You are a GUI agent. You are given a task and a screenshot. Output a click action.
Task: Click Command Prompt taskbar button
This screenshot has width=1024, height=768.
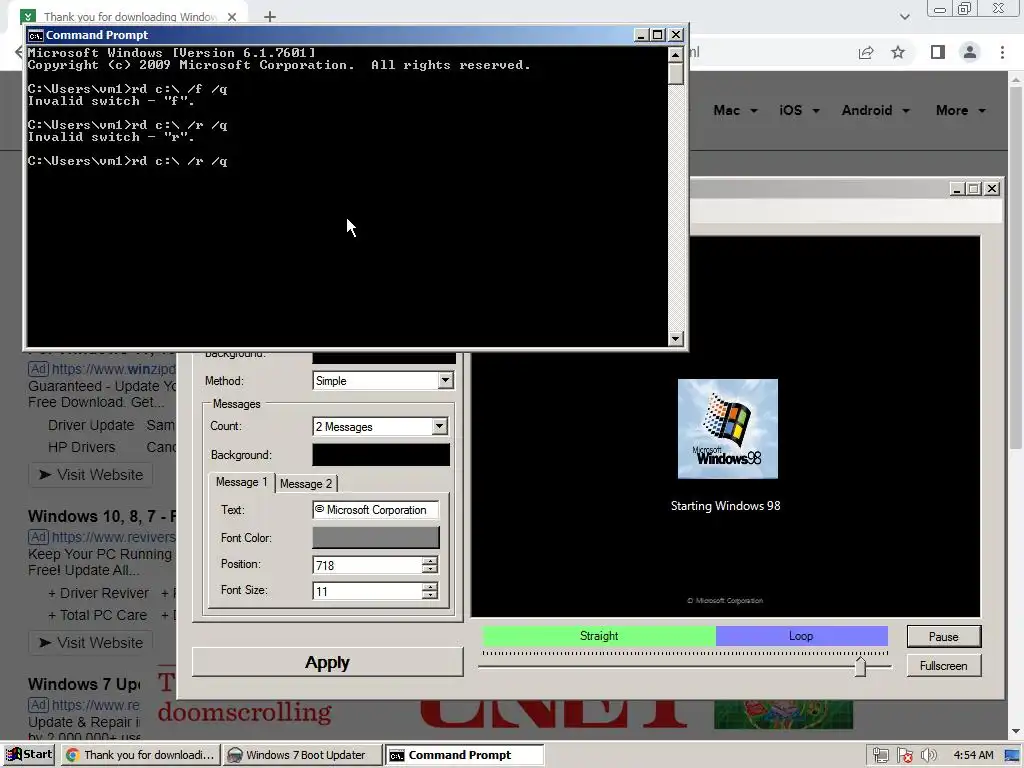pyautogui.click(x=464, y=755)
